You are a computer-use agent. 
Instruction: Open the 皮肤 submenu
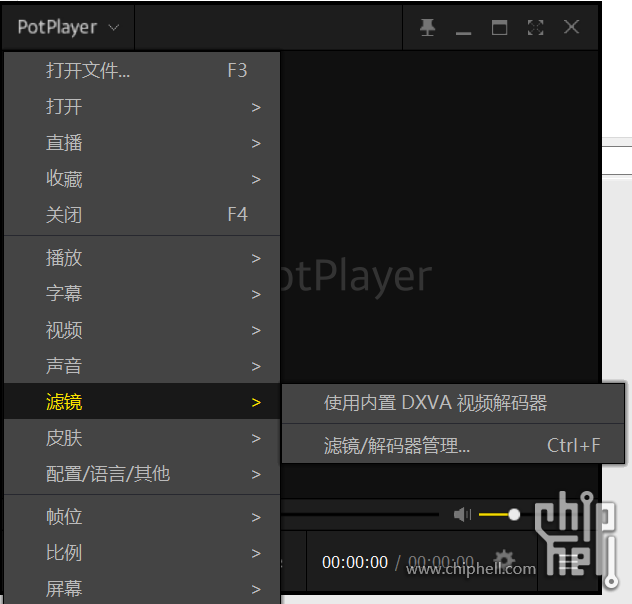(x=142, y=438)
